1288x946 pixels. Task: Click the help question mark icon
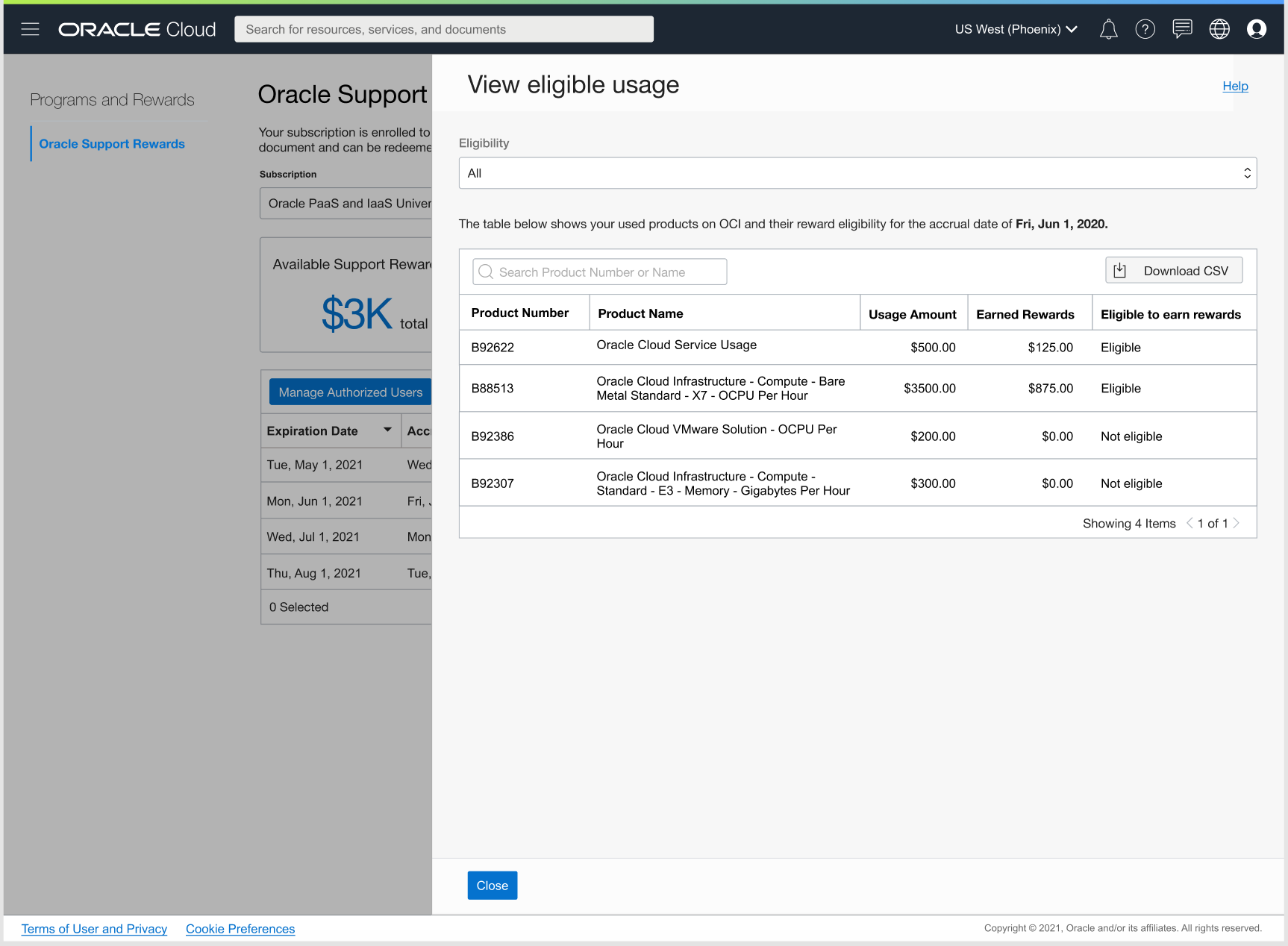pyautogui.click(x=1145, y=29)
